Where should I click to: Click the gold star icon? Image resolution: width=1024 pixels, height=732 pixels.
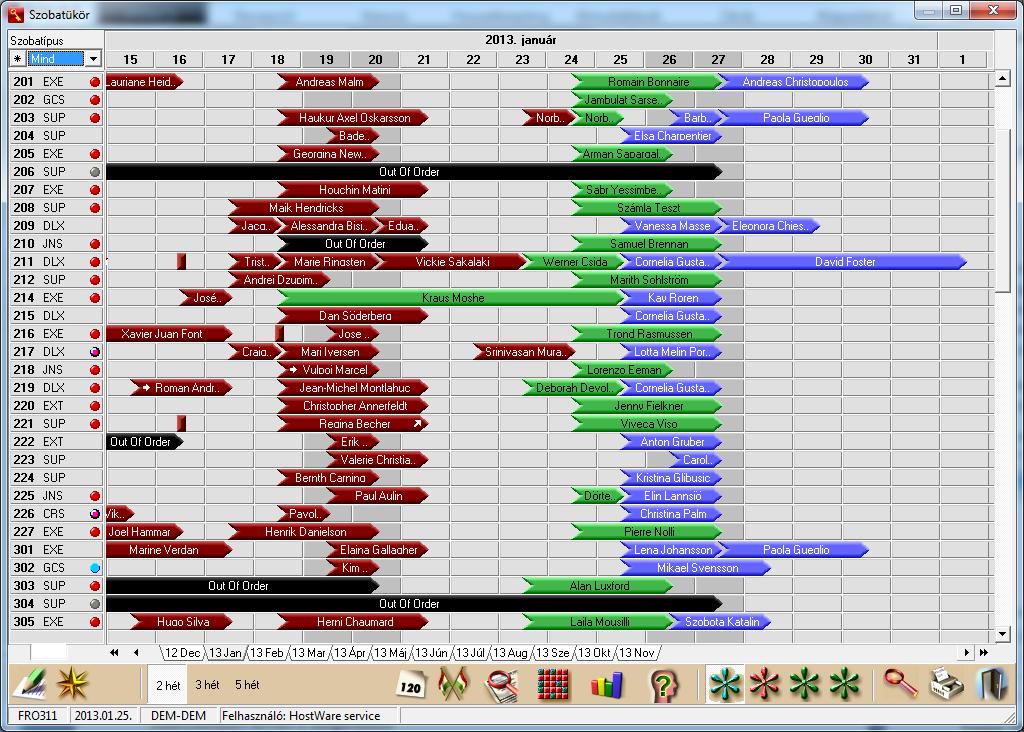point(72,684)
